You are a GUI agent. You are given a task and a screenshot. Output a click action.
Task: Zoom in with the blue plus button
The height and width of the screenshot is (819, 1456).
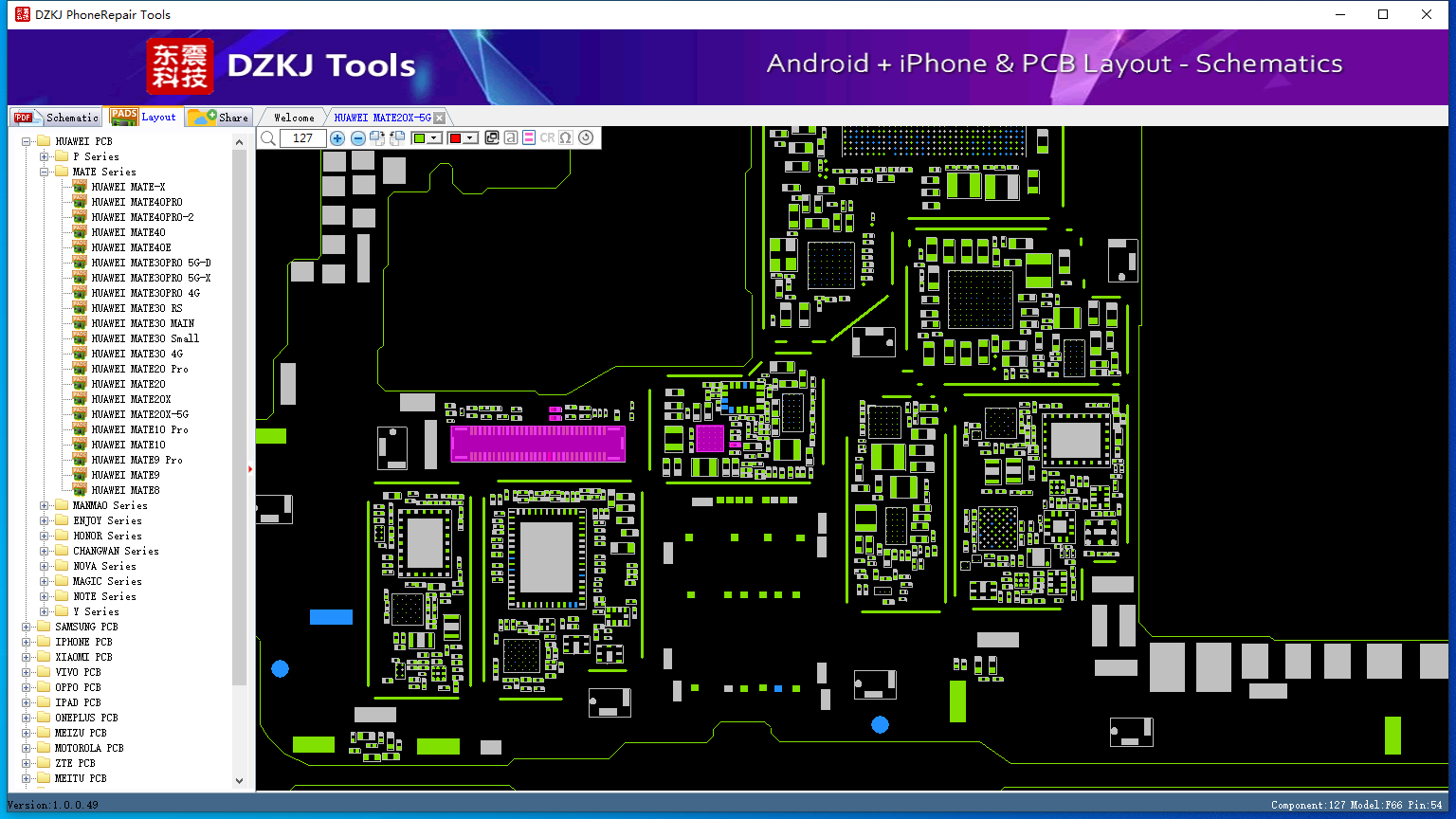pos(337,138)
